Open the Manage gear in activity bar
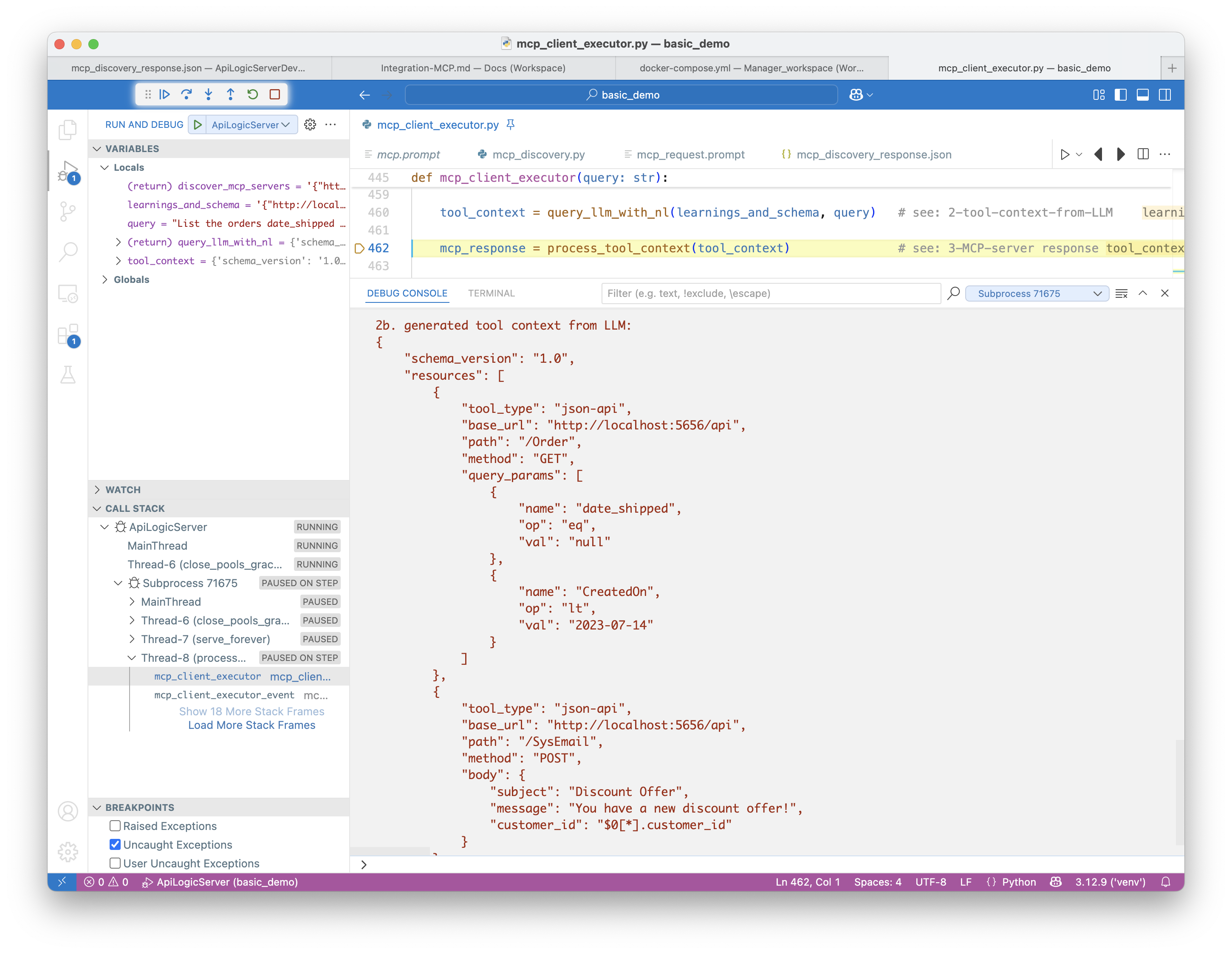Image resolution: width=1232 pixels, height=954 pixels. pos(68,852)
